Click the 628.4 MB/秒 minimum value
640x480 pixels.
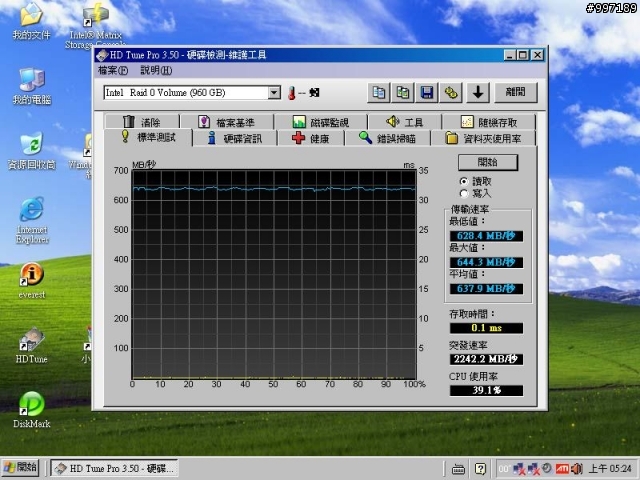pos(486,236)
